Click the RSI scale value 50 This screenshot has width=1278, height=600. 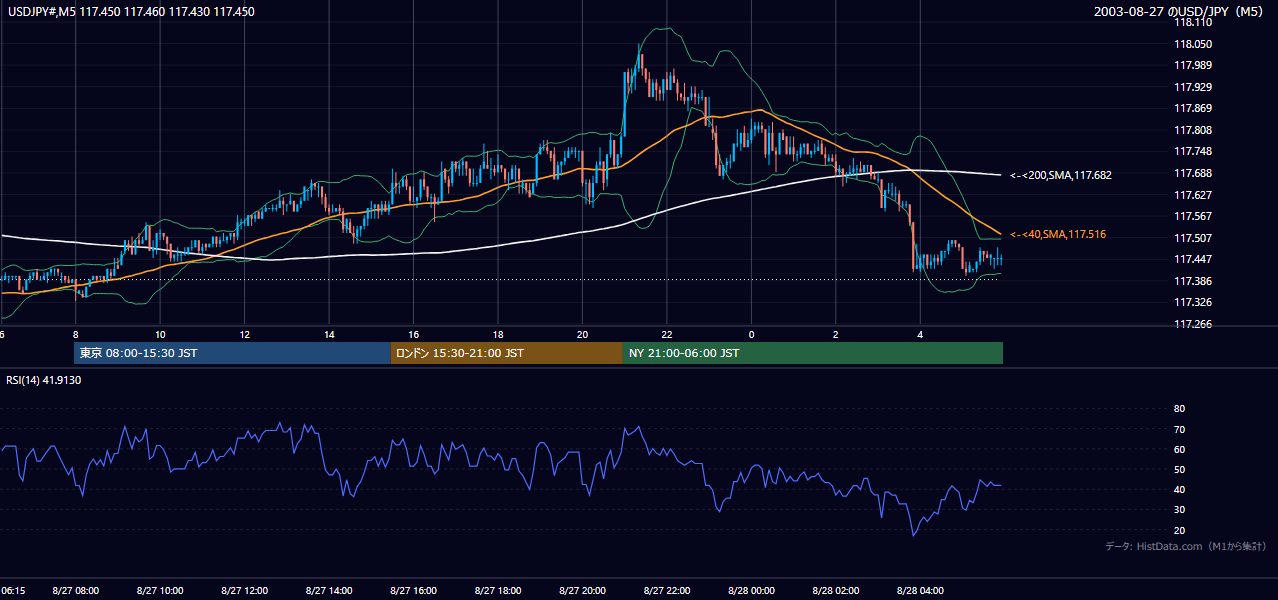1179,469
